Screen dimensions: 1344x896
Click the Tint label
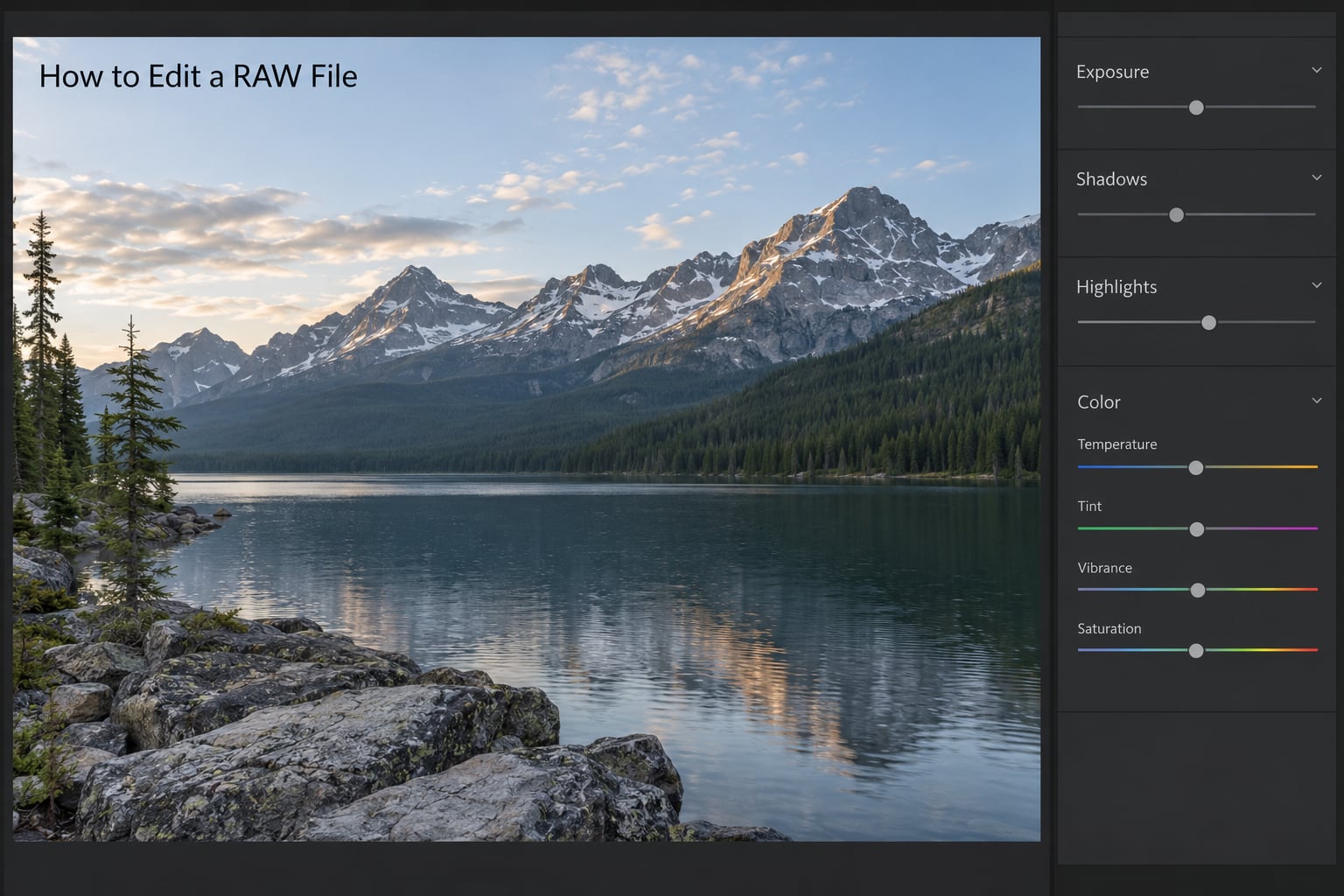point(1089,507)
